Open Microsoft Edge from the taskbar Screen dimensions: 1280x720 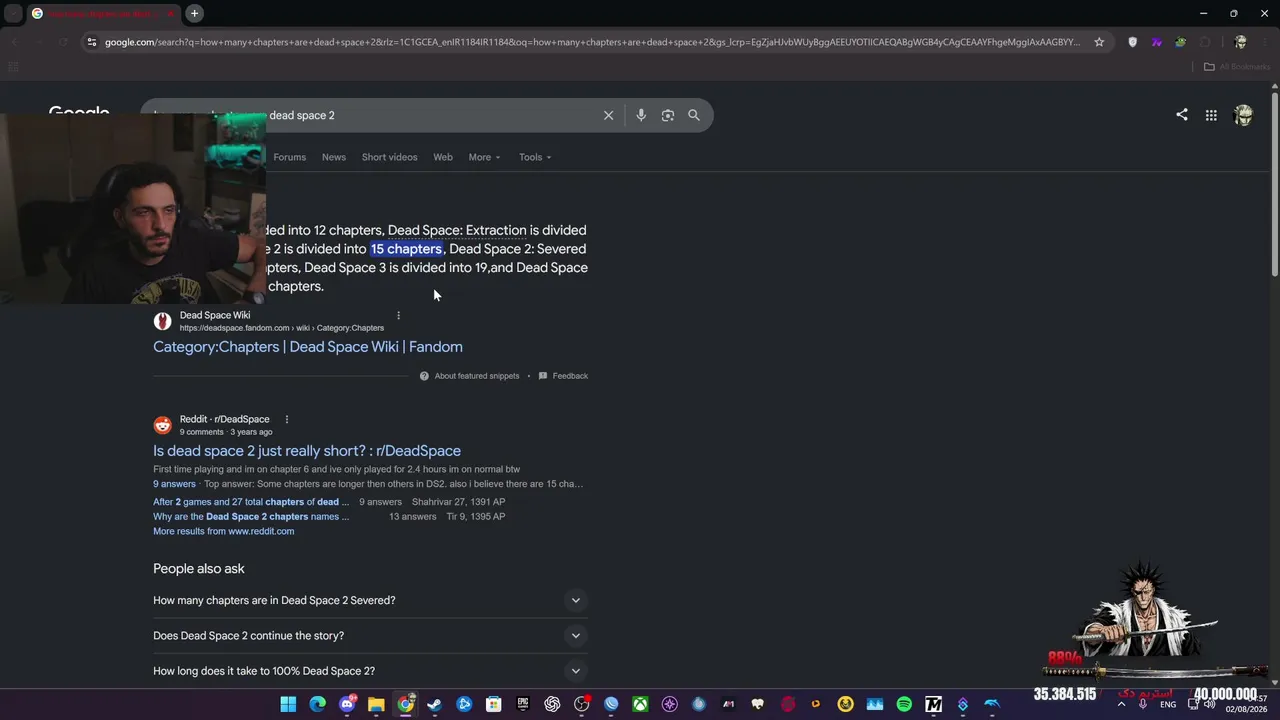point(317,704)
